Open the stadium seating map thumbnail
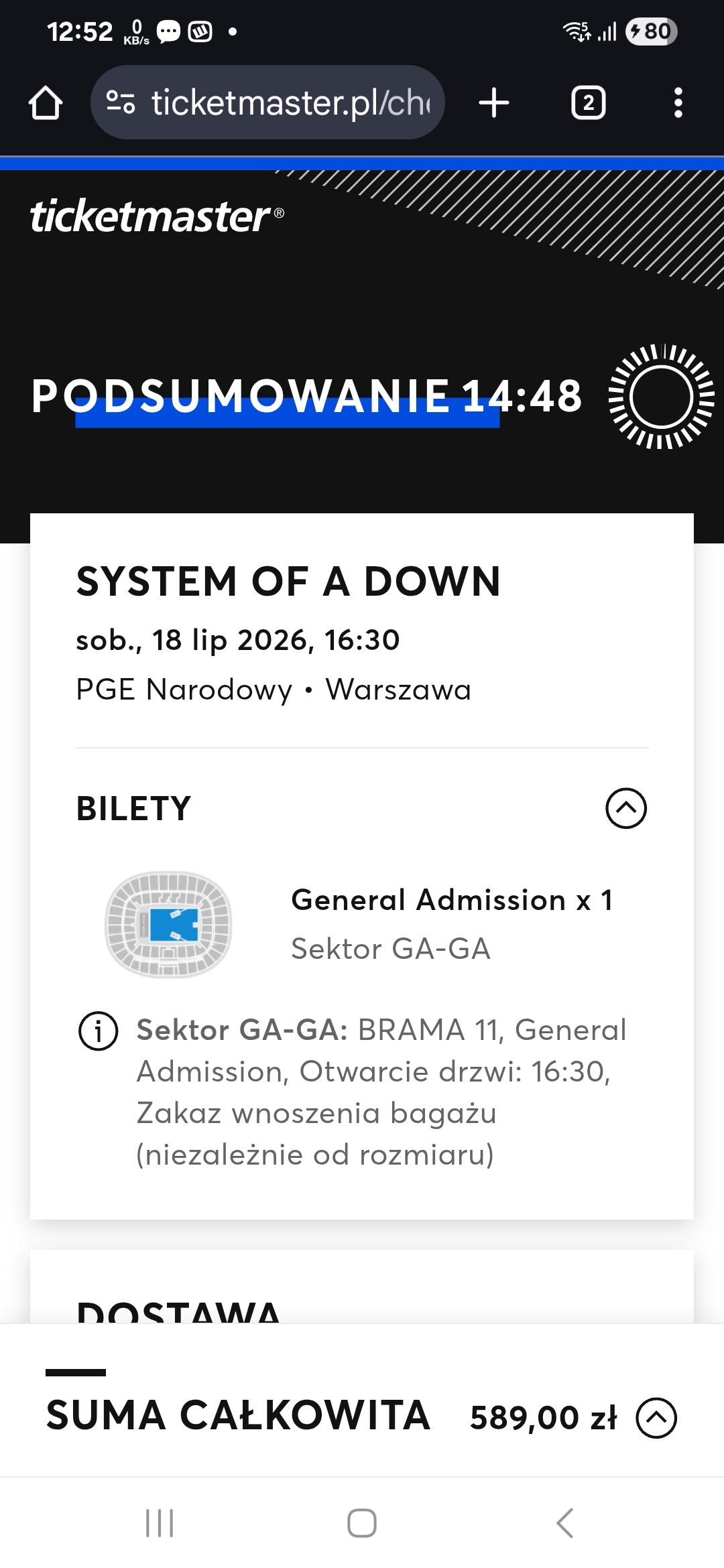 (x=168, y=925)
